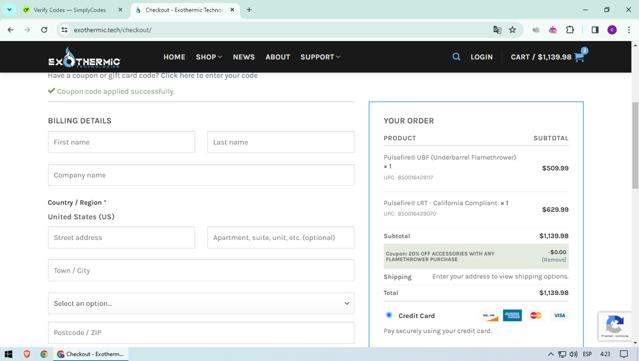The width and height of the screenshot is (639, 361).
Task: Click the reCAPTCHA badge
Action: tap(615, 326)
